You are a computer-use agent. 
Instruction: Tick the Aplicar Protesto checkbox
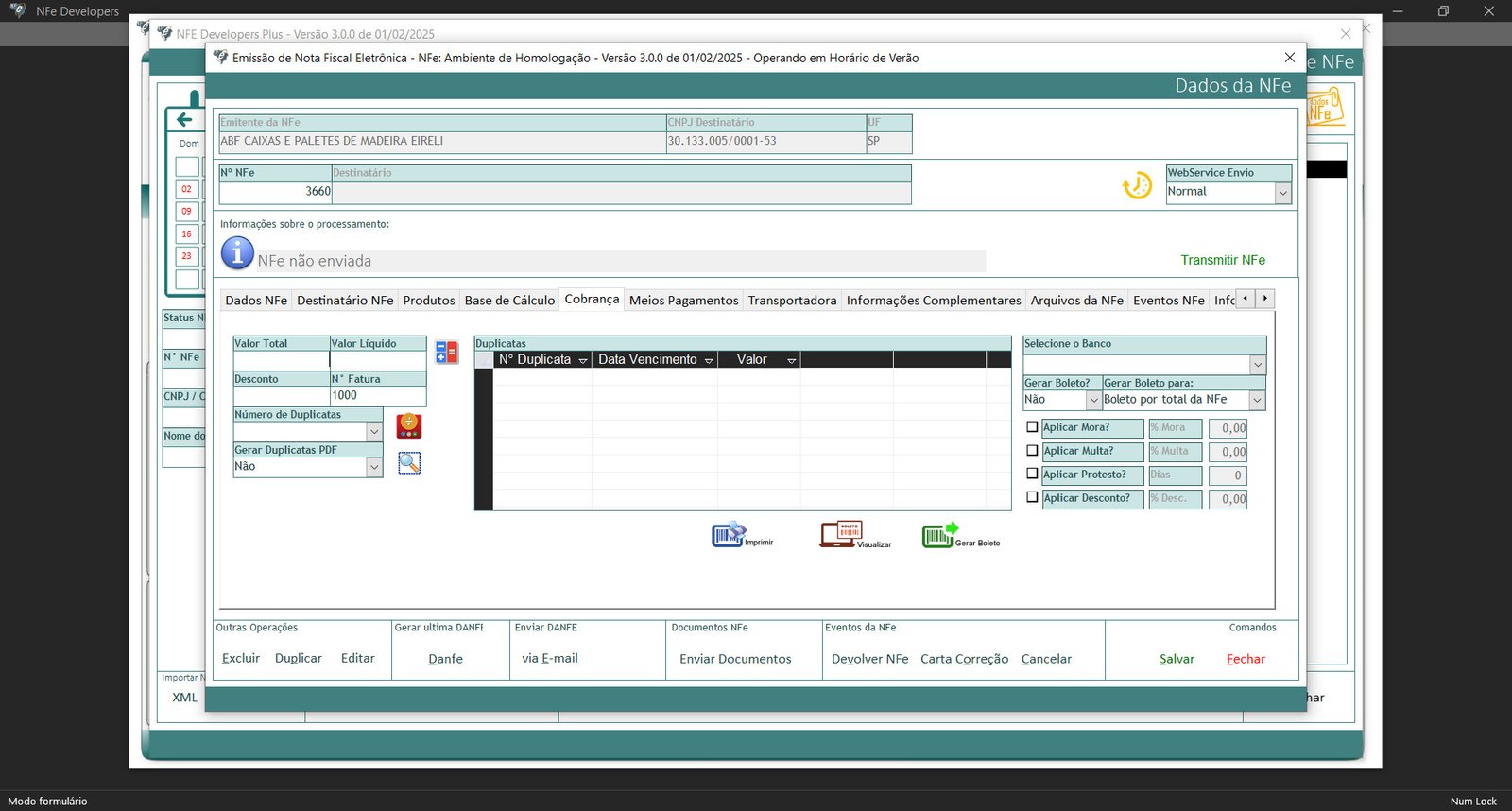tap(1032, 475)
